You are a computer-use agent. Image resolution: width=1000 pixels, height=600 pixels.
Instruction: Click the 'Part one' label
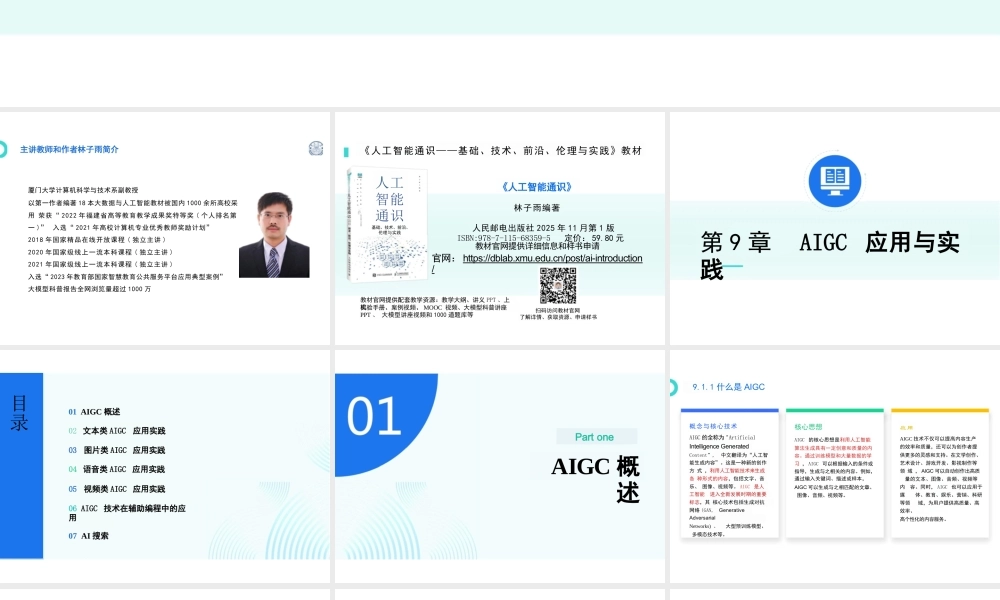(594, 437)
